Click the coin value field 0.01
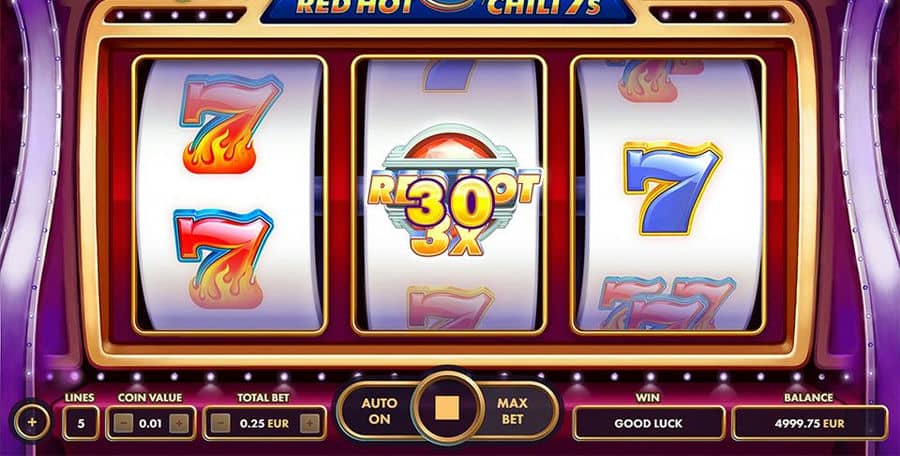This screenshot has width=900, height=456. coord(150,424)
